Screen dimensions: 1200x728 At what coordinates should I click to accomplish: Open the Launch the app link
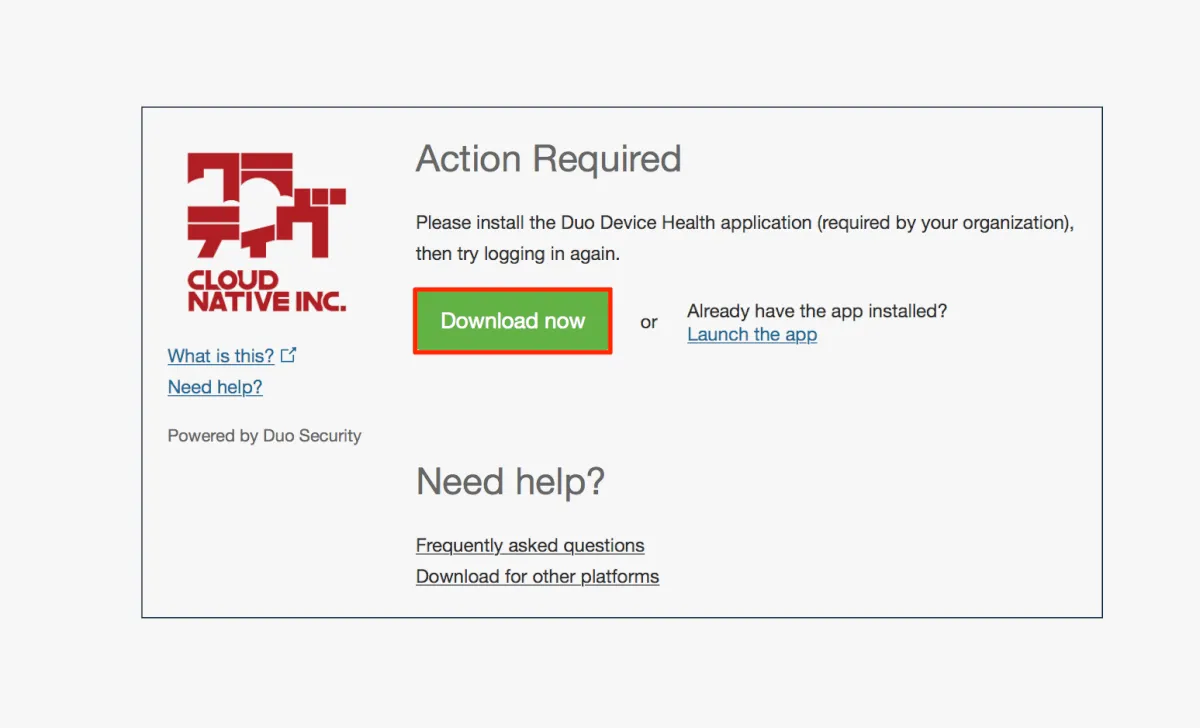(752, 335)
